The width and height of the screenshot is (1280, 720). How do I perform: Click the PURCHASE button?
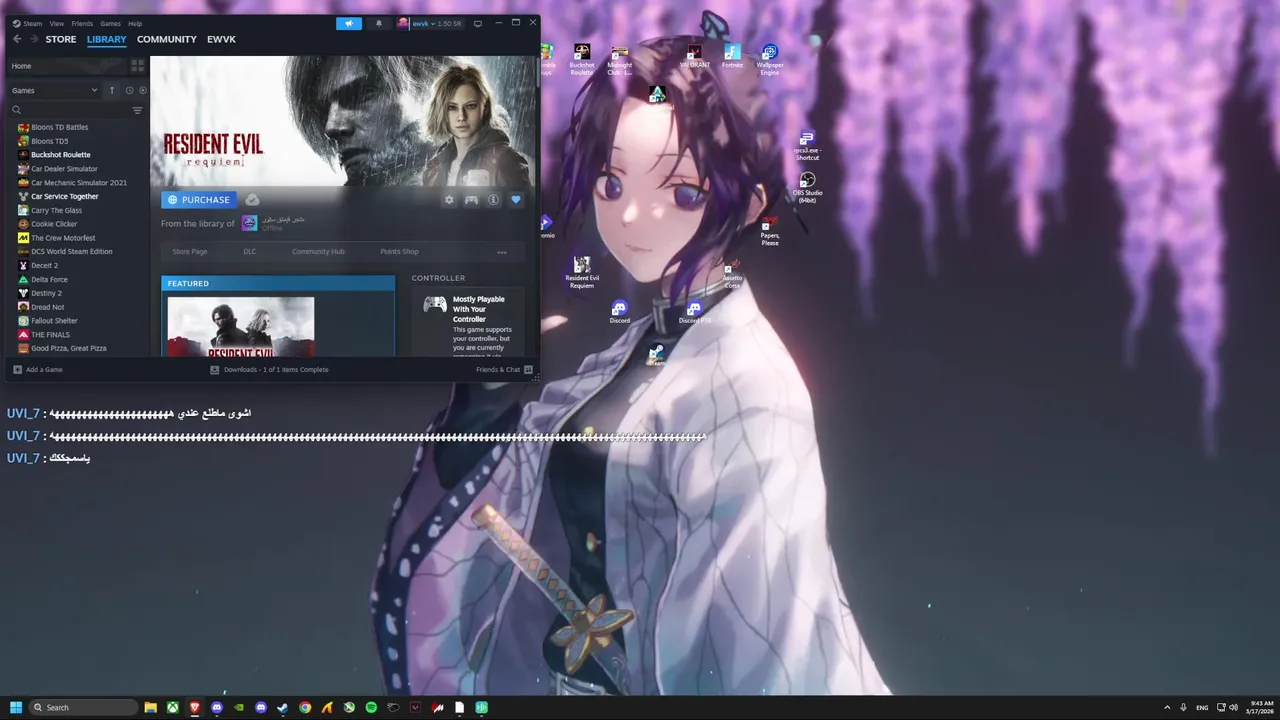point(199,200)
